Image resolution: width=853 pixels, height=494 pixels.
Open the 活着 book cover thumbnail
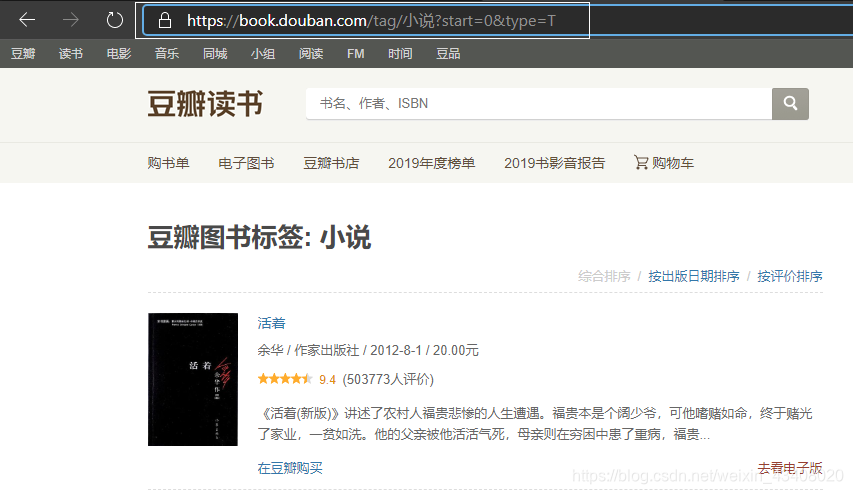point(193,379)
